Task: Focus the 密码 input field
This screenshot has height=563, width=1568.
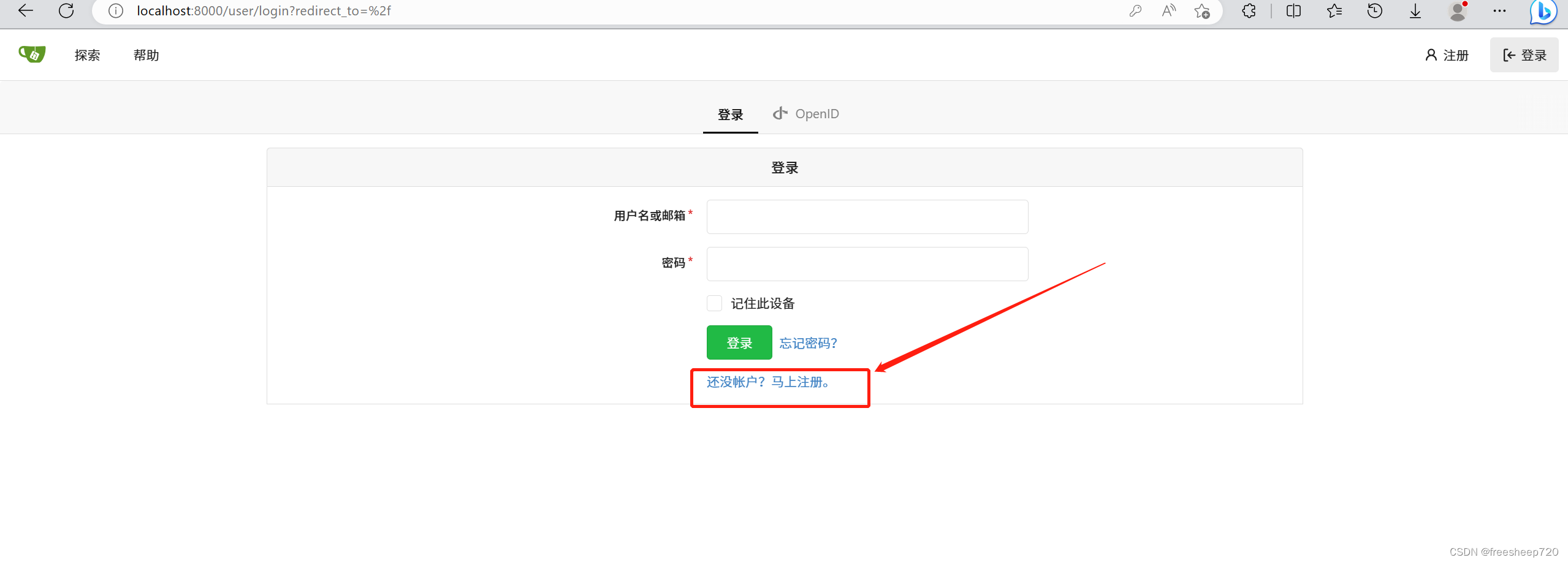Action: point(867,264)
